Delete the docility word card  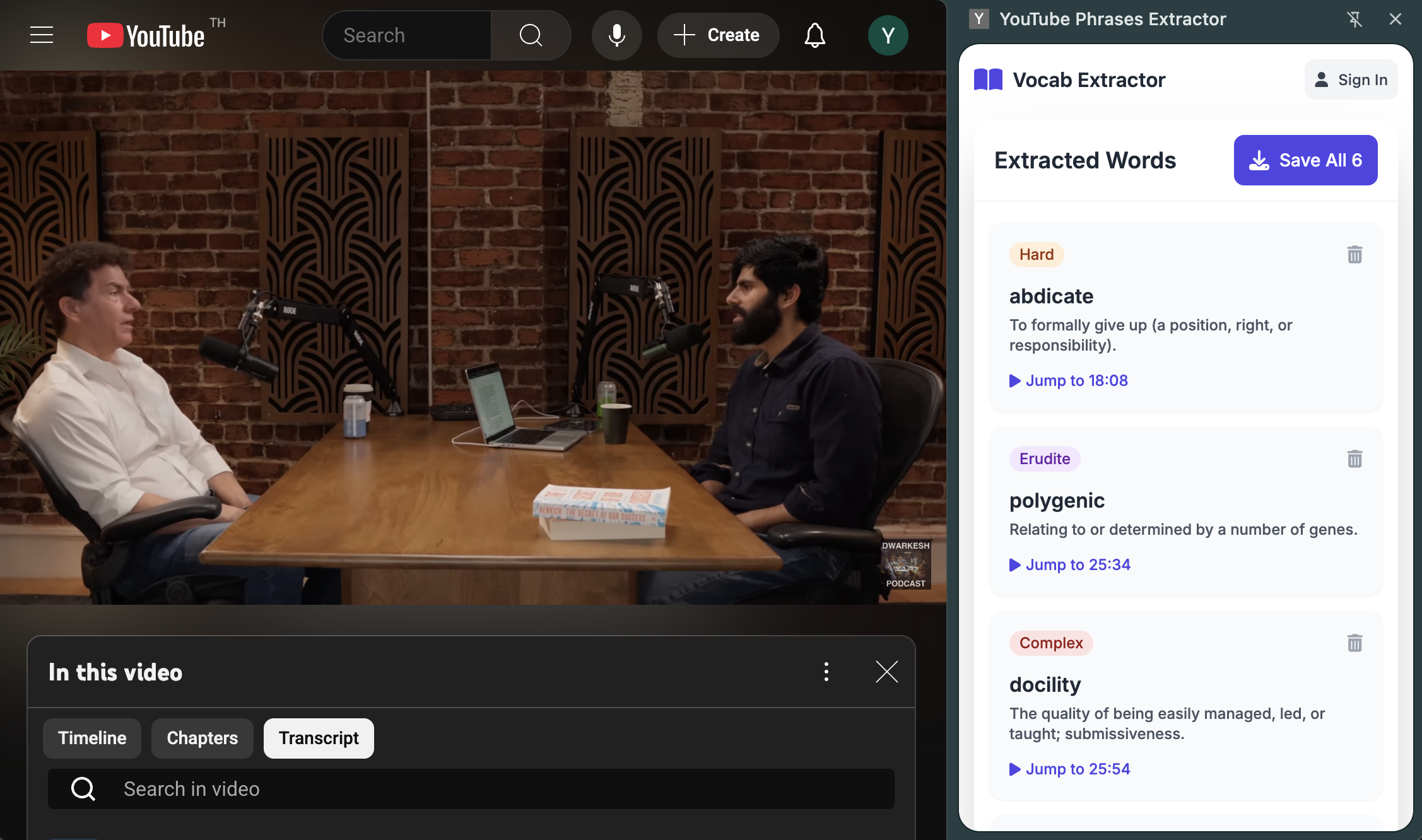(x=1354, y=643)
